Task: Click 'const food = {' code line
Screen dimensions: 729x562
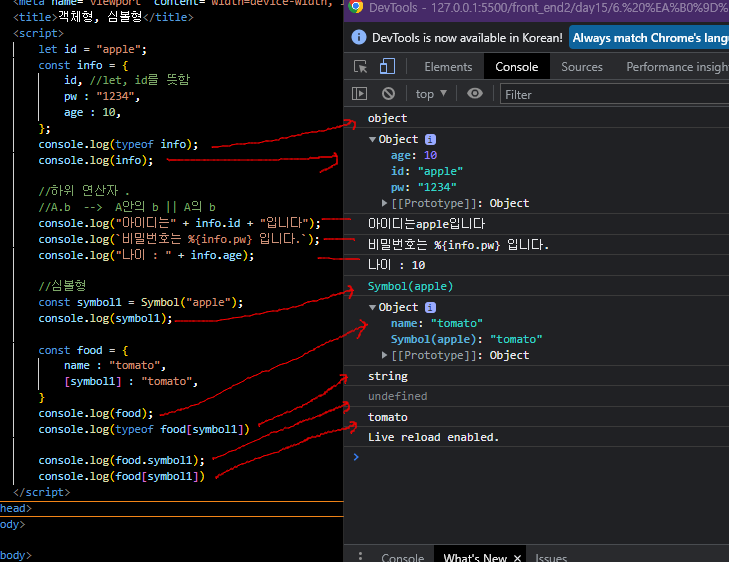Action: point(83,350)
